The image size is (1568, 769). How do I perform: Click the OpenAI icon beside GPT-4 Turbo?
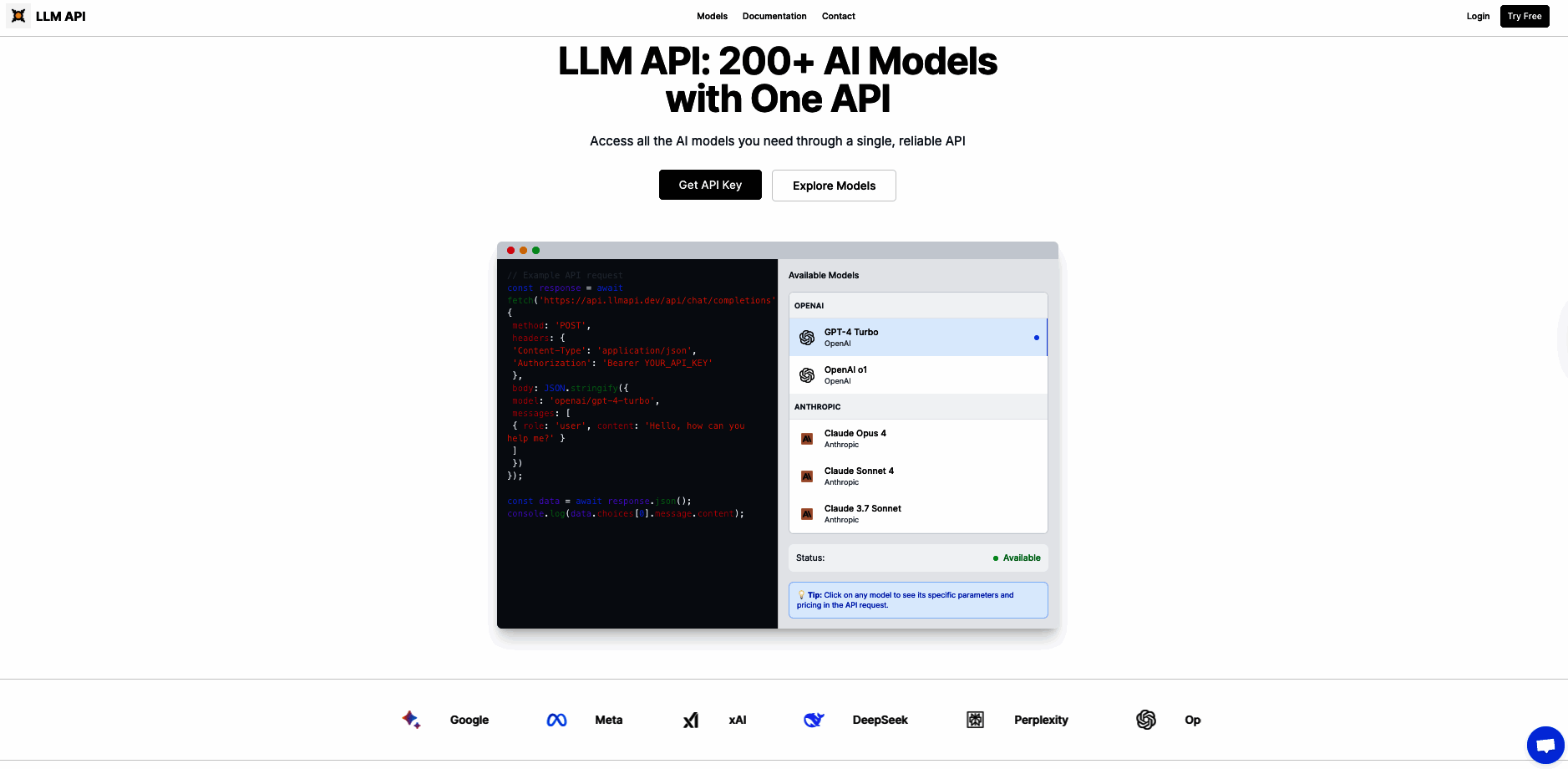point(807,337)
